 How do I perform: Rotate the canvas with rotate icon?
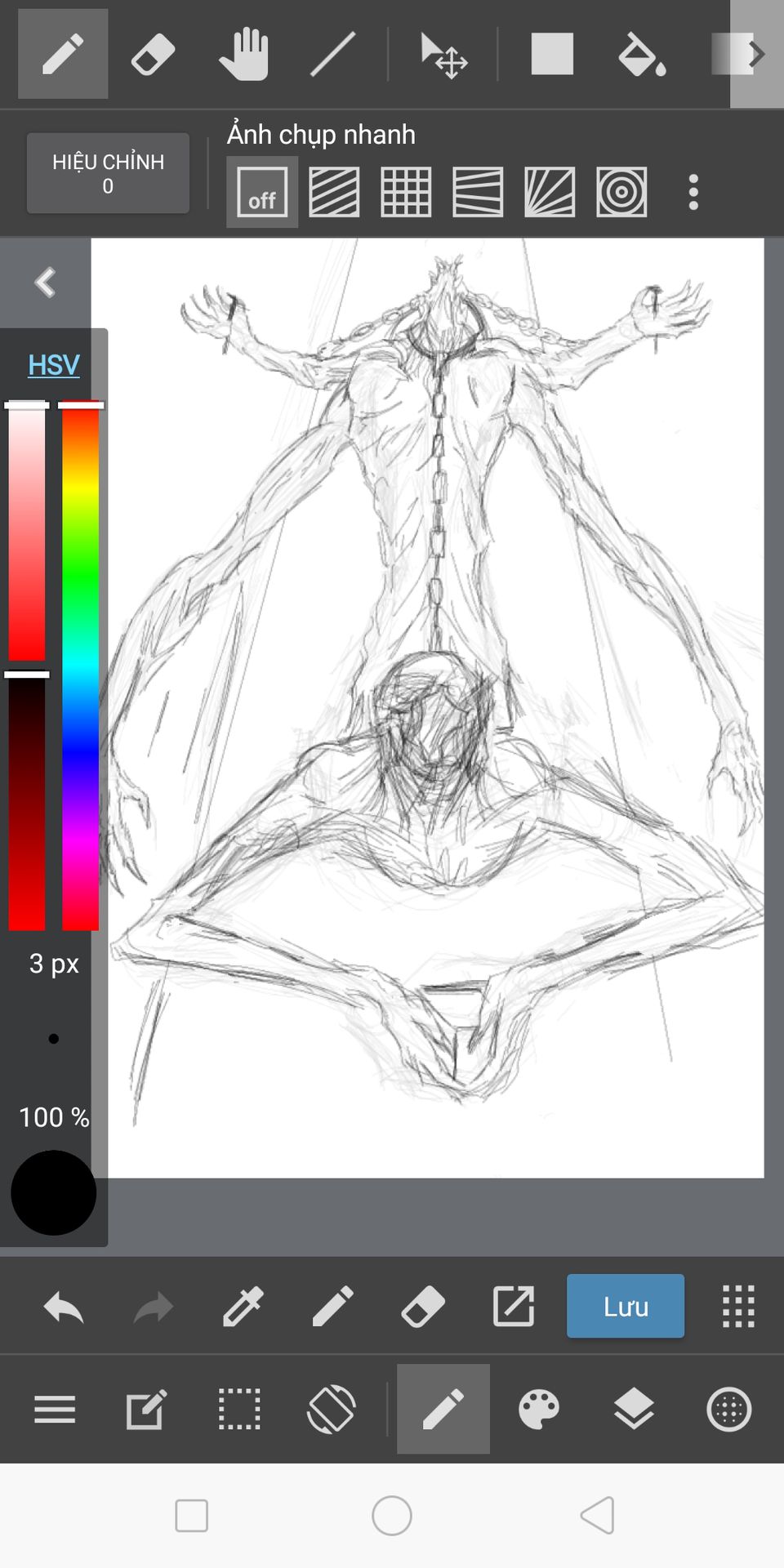point(331,1409)
